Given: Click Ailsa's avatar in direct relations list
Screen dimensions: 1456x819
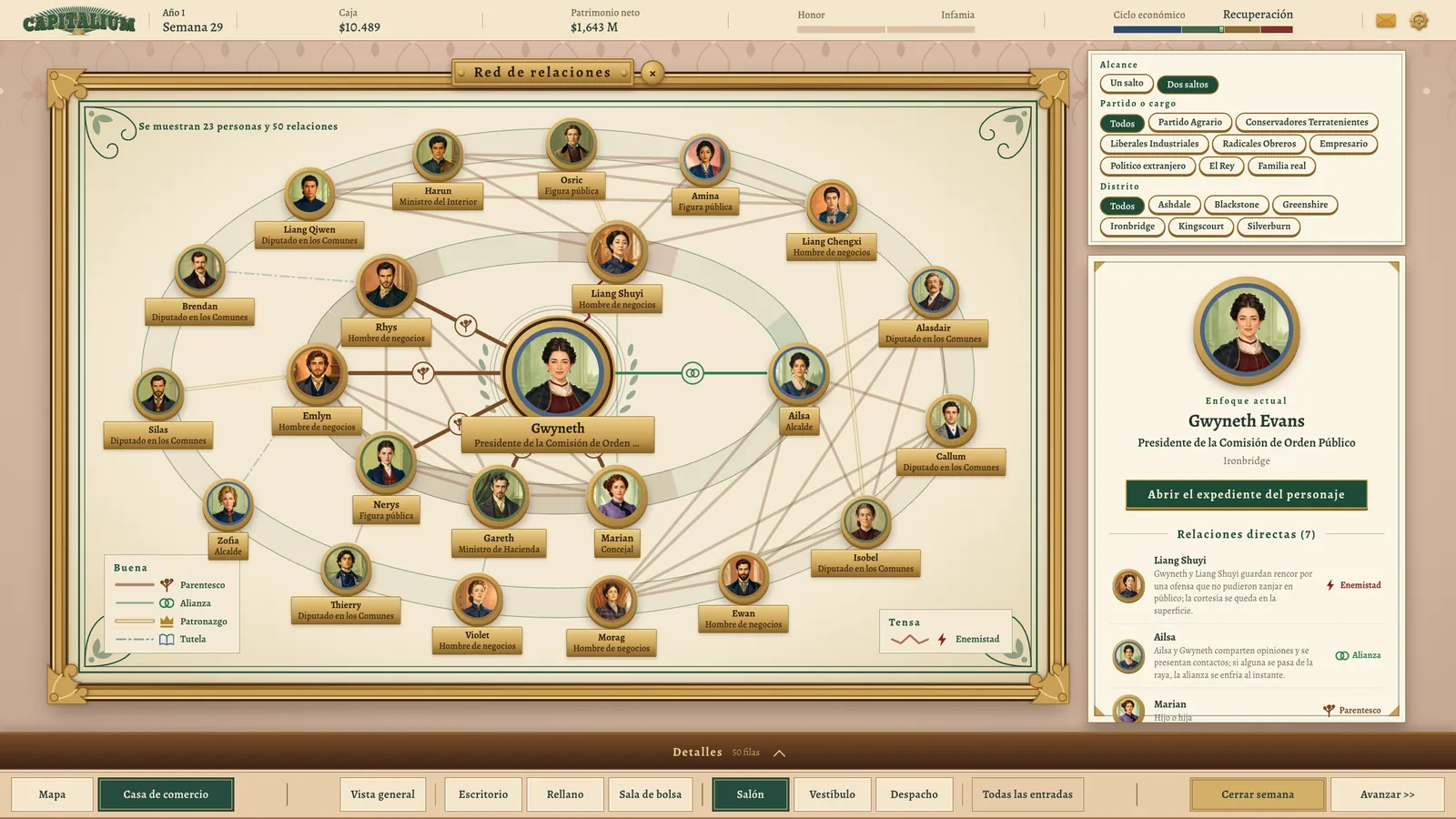Looking at the screenshot, I should 1129,656.
